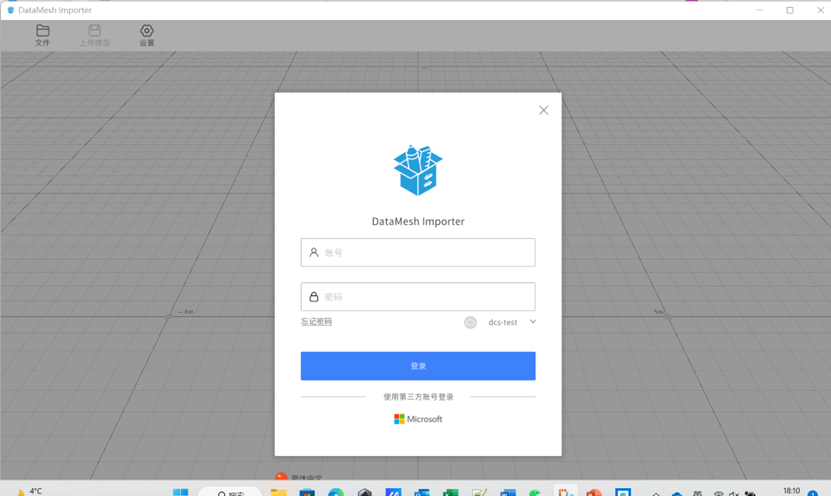Open 设置 settings gear in toolbar
The height and width of the screenshot is (496, 831).
click(x=147, y=35)
